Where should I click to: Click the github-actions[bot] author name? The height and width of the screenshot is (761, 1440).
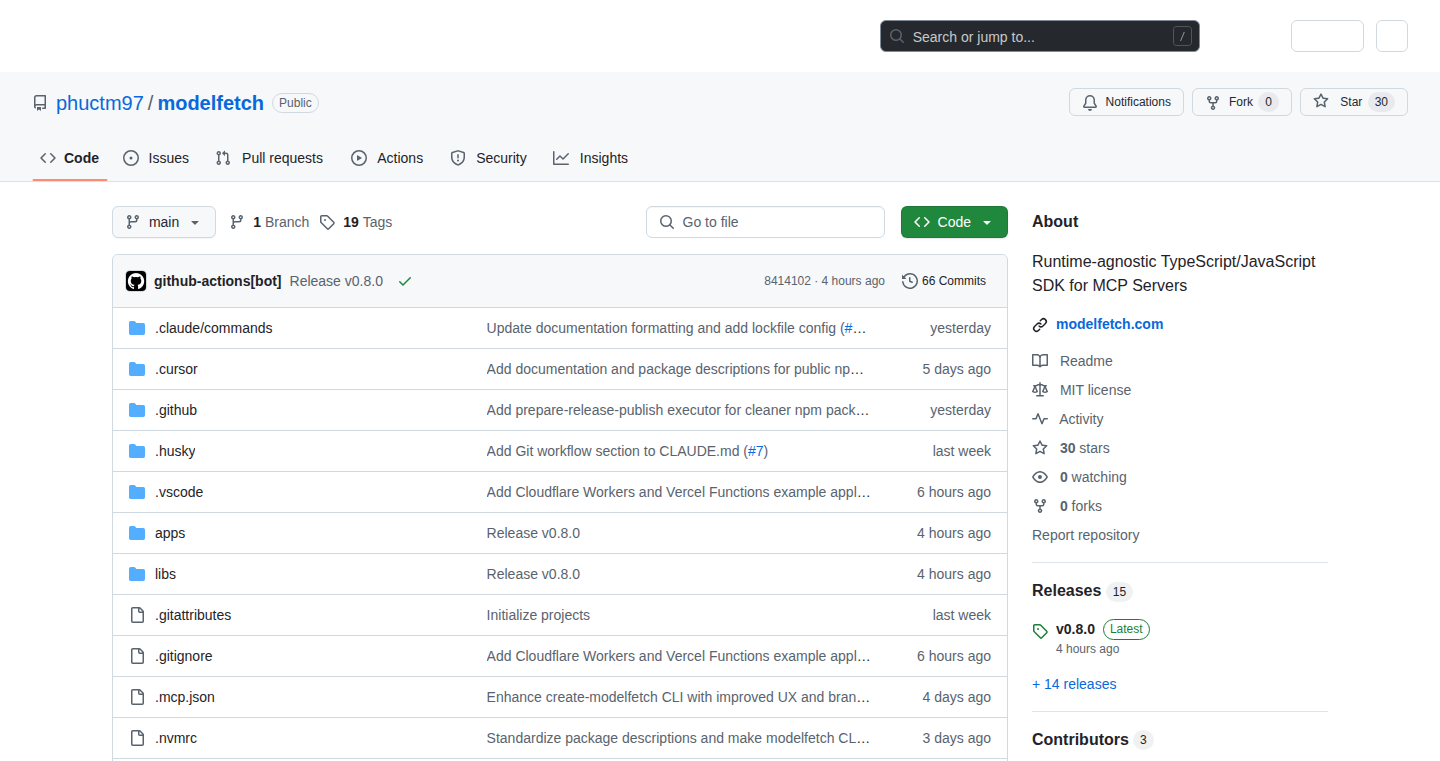point(217,281)
